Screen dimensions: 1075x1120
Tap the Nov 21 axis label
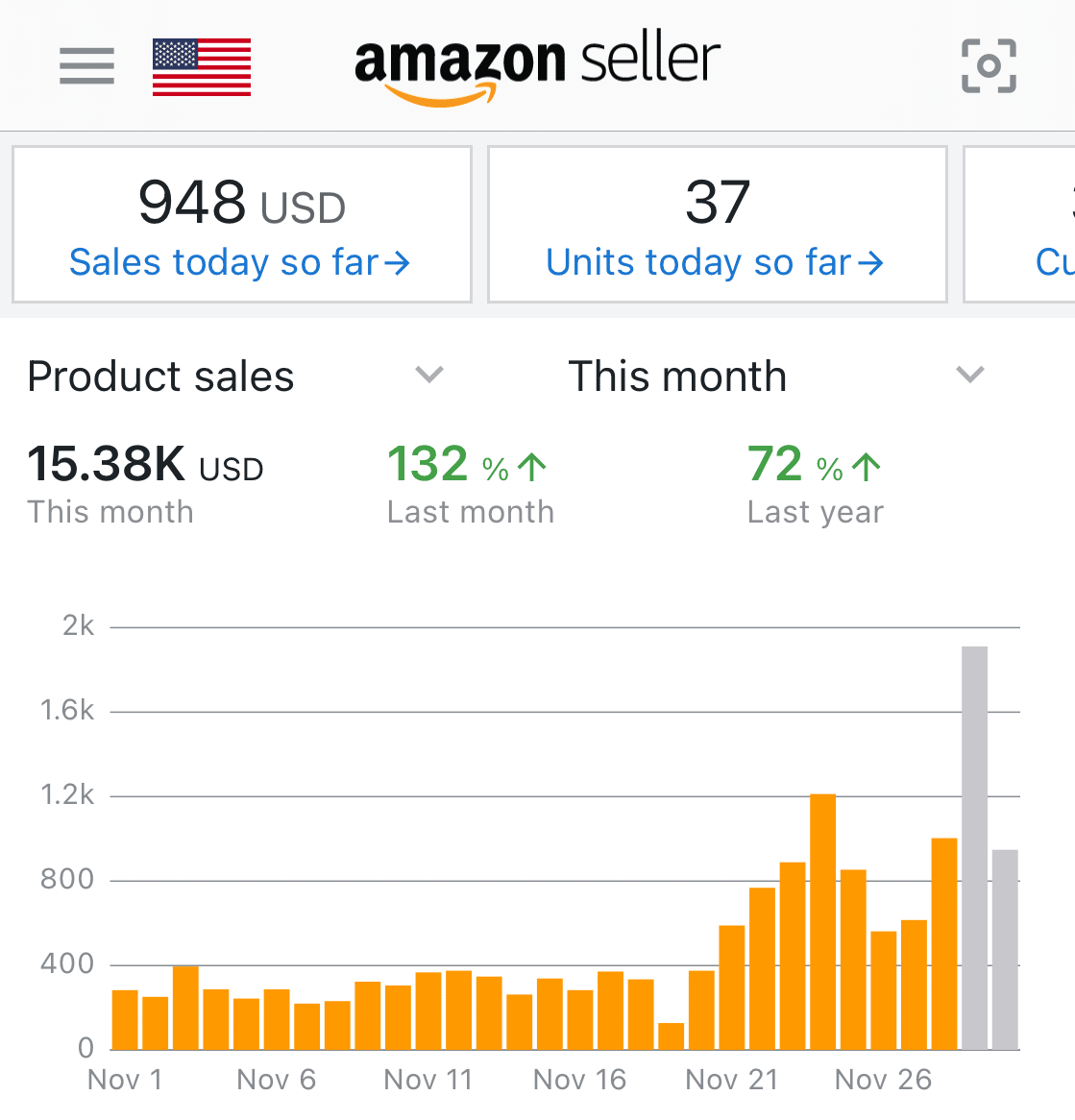(x=731, y=1080)
